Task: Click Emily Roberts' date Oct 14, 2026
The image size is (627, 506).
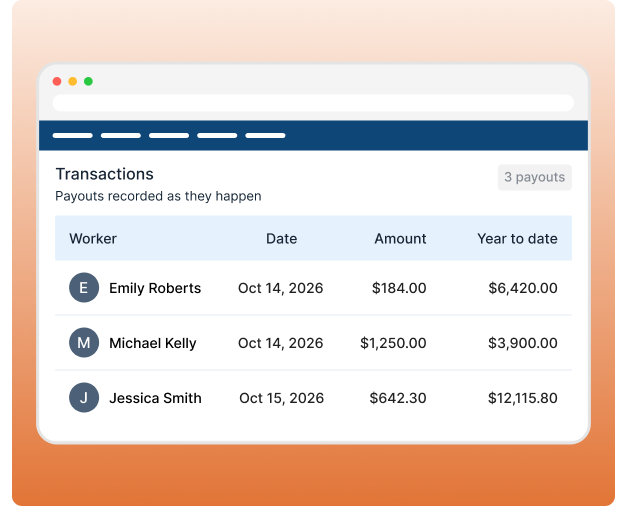Action: coord(280,288)
